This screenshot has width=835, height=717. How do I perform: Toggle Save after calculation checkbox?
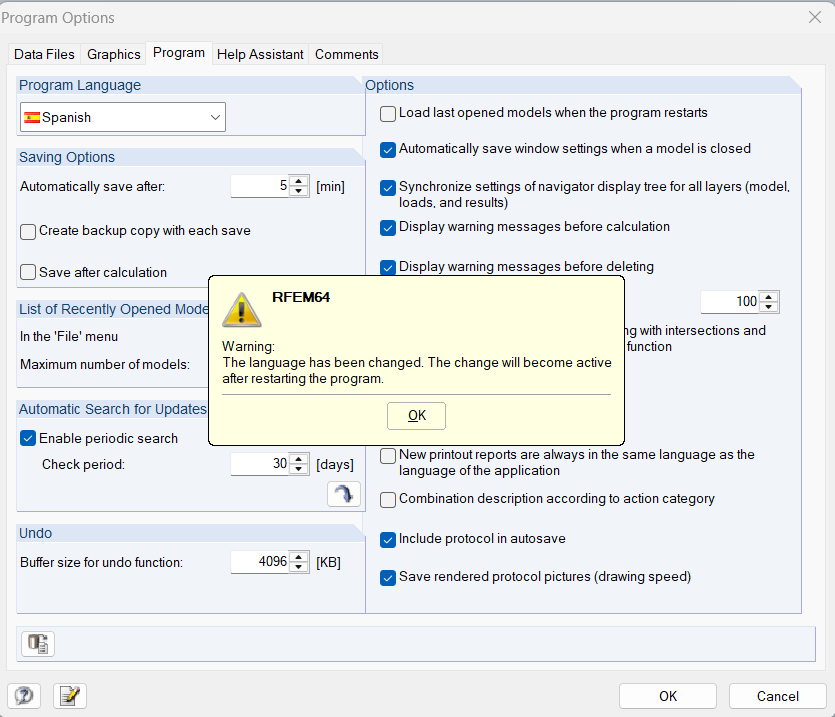pyautogui.click(x=28, y=272)
